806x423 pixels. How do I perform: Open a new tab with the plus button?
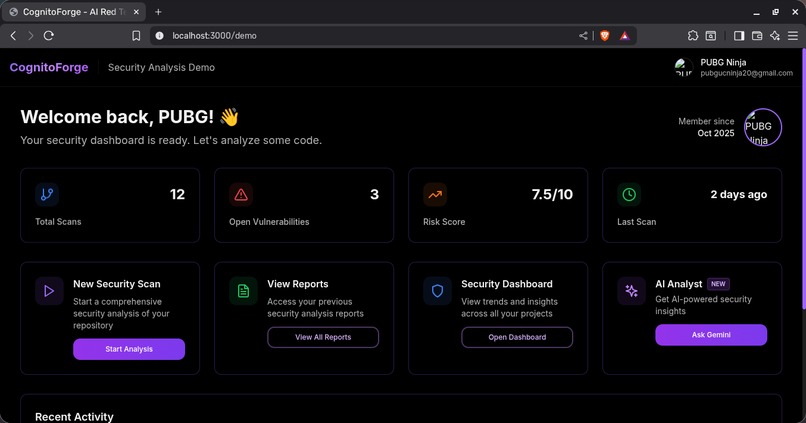pos(158,12)
